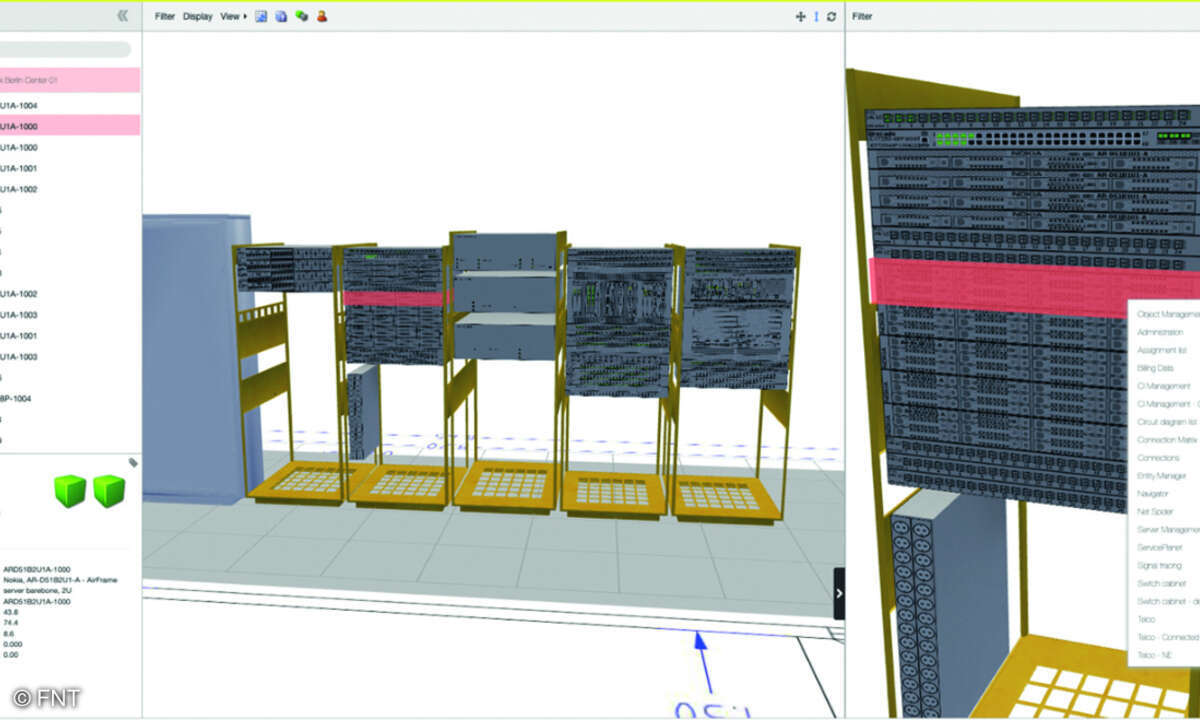Select the pink highlighted U1A-1000 row
The image size is (1200, 720).
(x=70, y=126)
